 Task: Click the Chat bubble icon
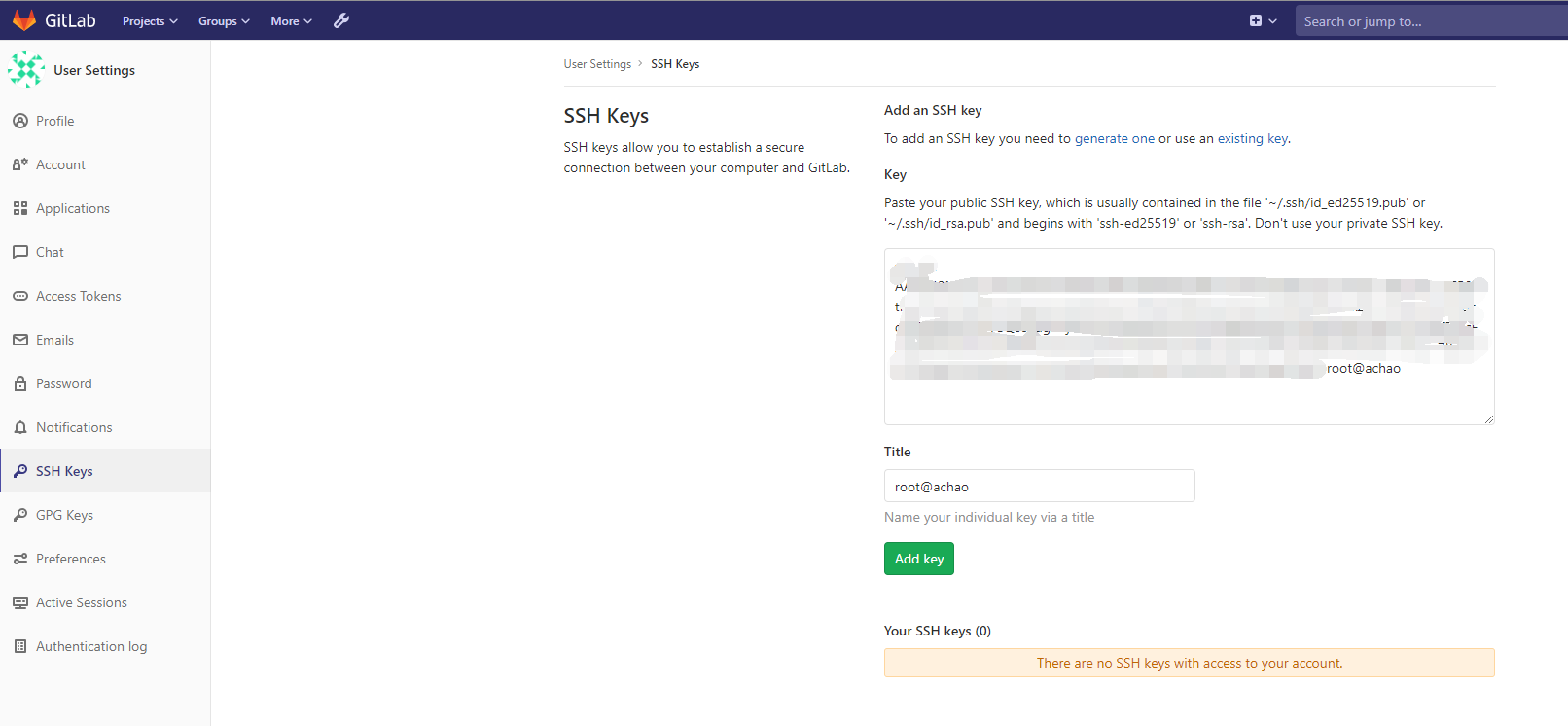(x=20, y=252)
